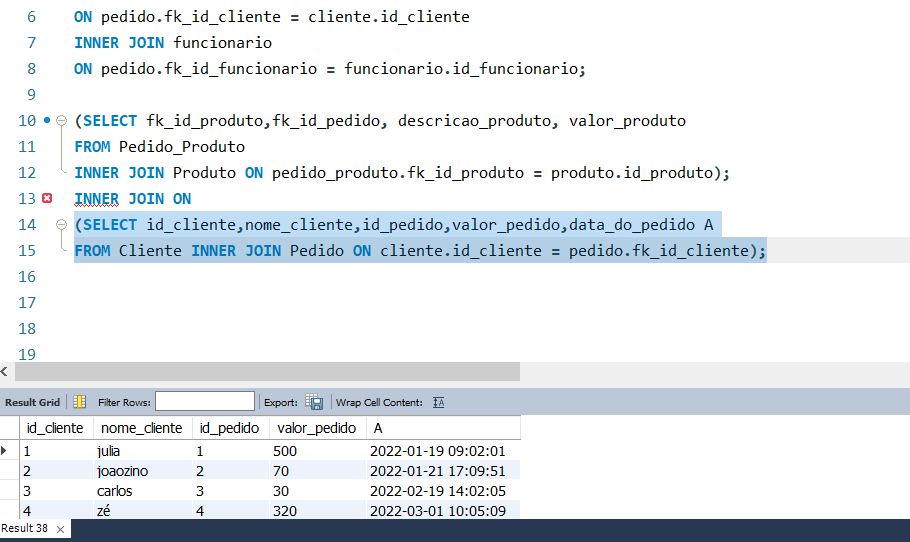Click valor_pedido cell '320'
This screenshot has height=542, width=910.
tap(317, 511)
